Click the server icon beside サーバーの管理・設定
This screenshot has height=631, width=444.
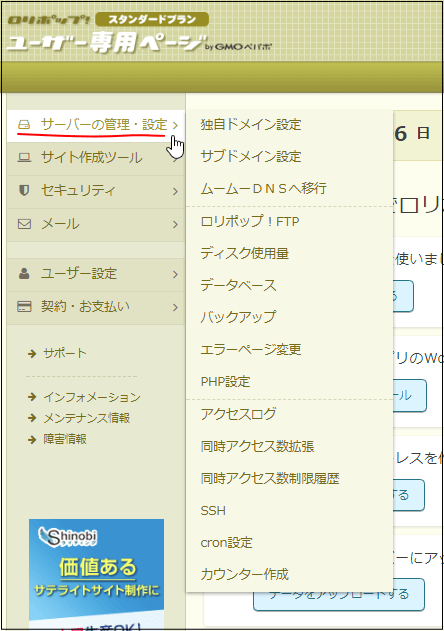24,125
